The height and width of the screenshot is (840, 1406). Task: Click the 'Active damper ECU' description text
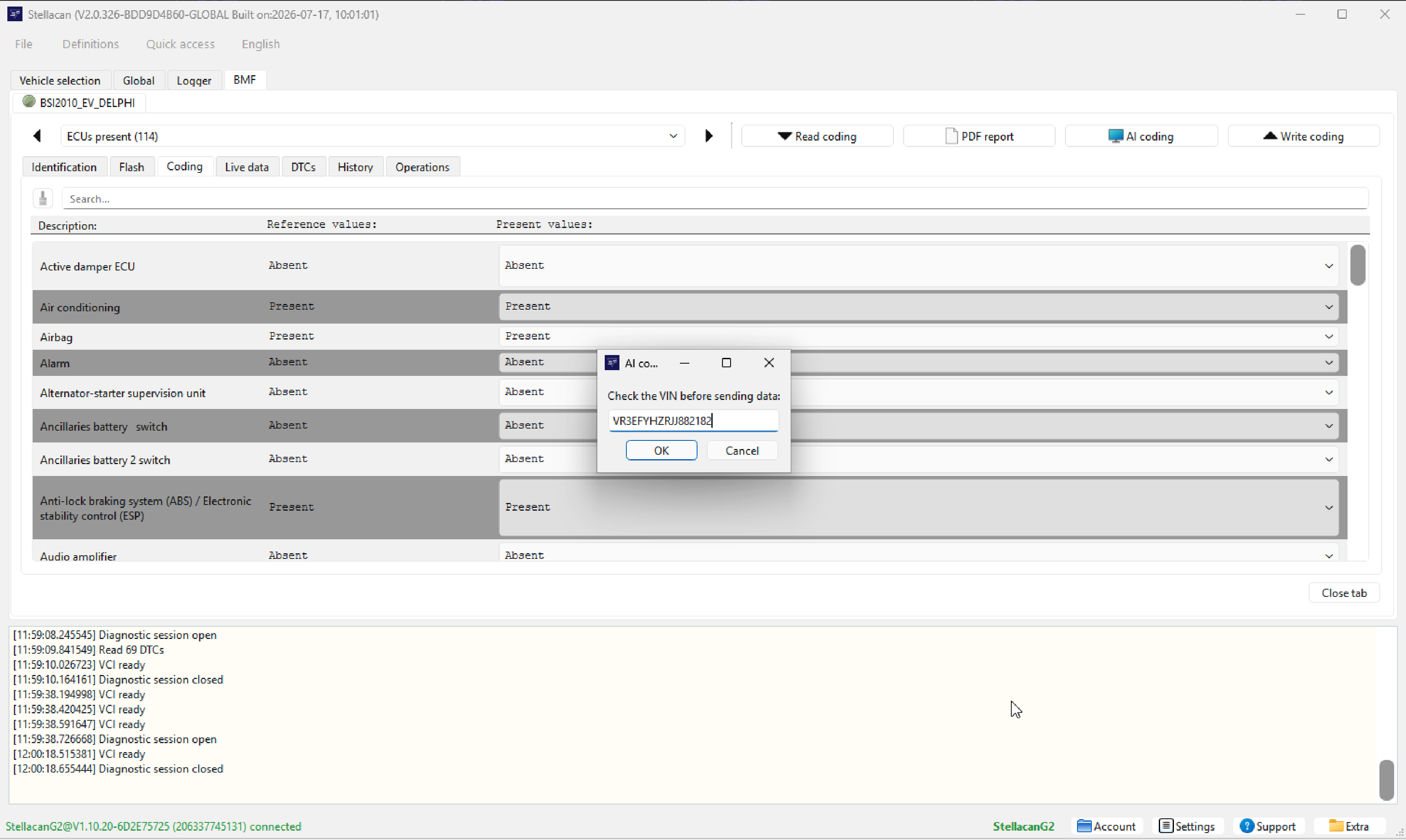pyautogui.click(x=87, y=266)
